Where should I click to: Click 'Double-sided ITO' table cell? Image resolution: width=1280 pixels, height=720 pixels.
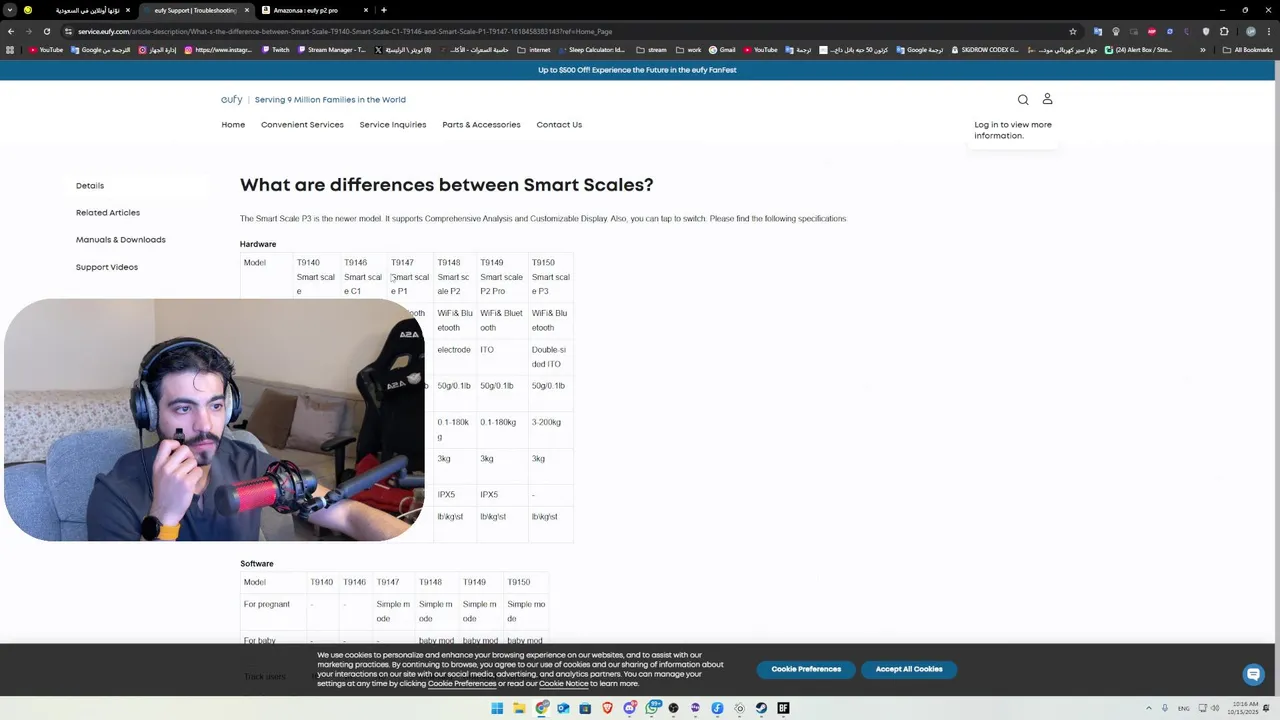(549, 357)
